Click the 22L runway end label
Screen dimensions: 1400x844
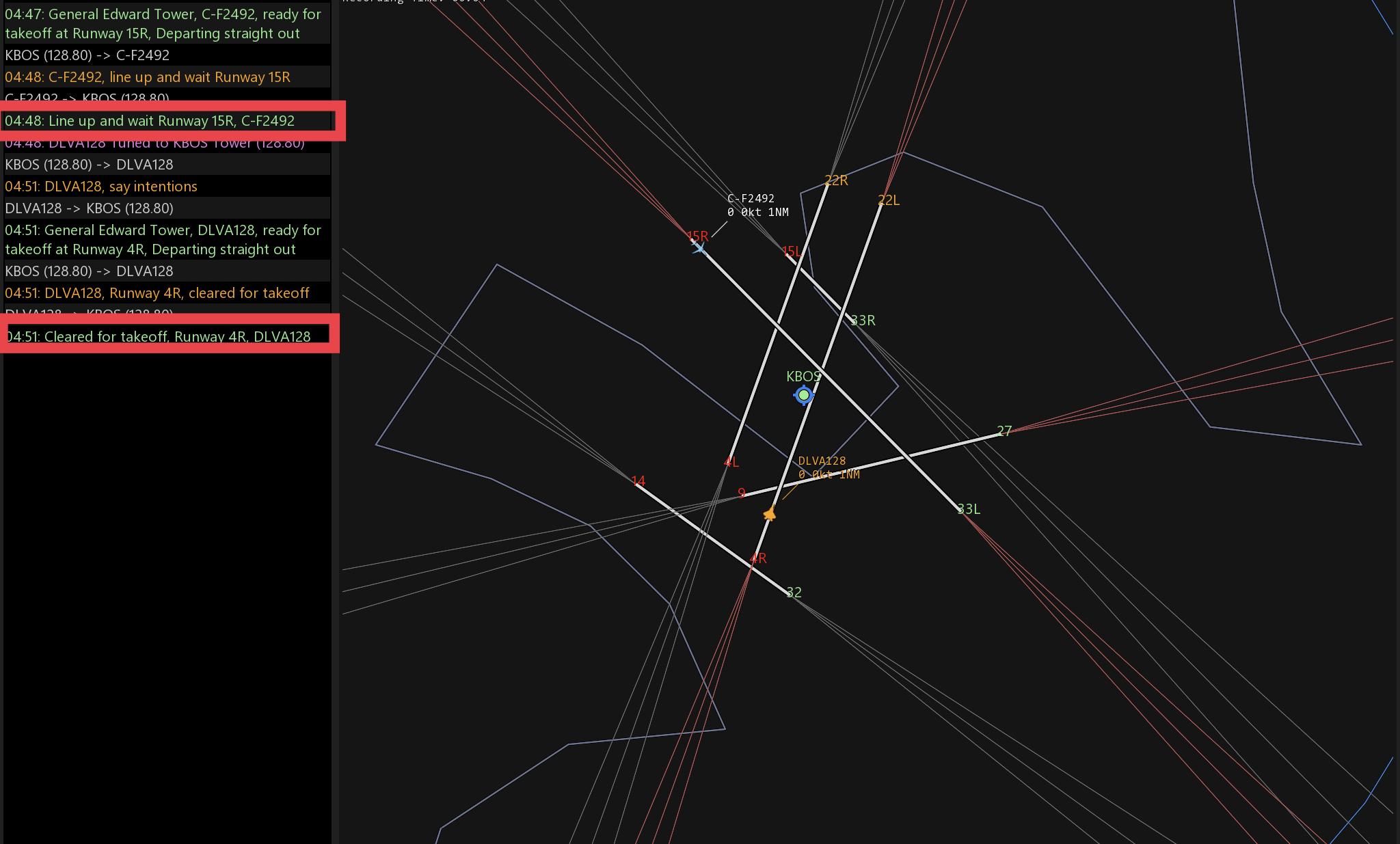889,200
